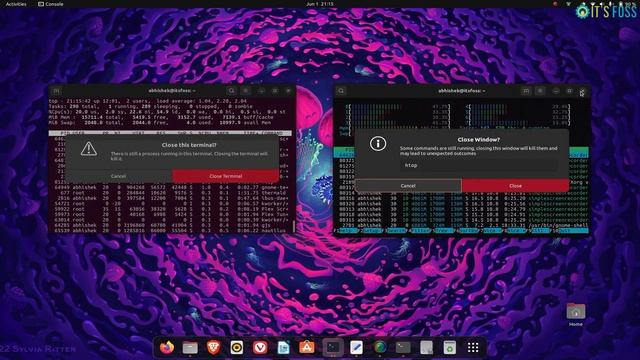Viewport: 640px width, 360px height.
Task: Select the highlighted Terminal icon in the dock
Action: [333, 347]
